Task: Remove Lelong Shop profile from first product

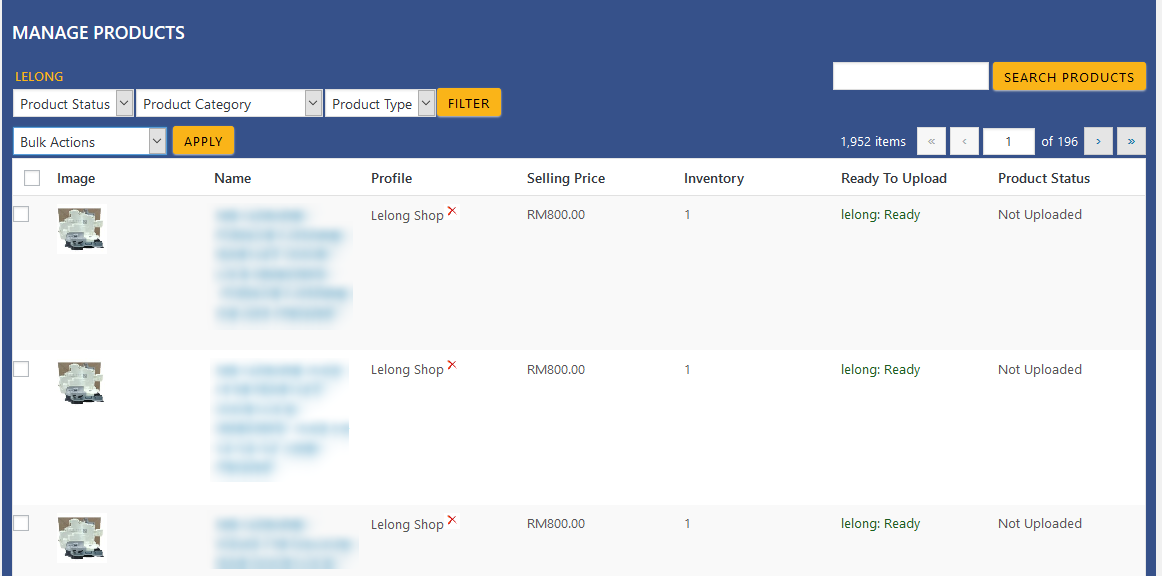Action: tap(452, 211)
